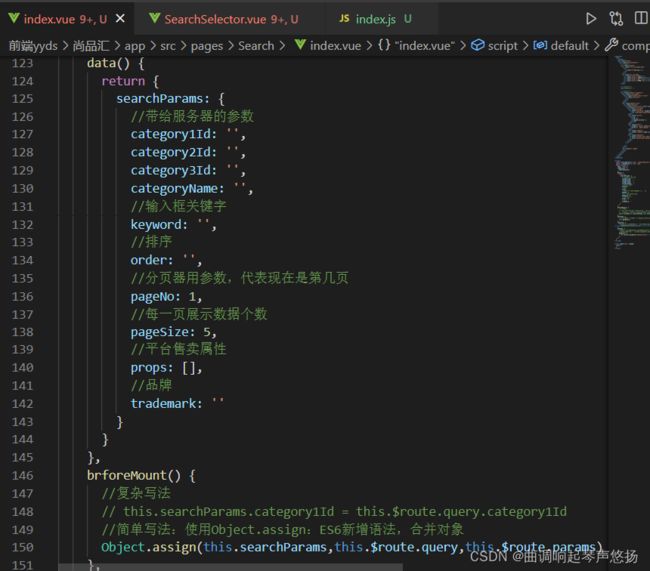Click the category1Id property on line 127
The width and height of the screenshot is (650, 571).
tap(170, 134)
